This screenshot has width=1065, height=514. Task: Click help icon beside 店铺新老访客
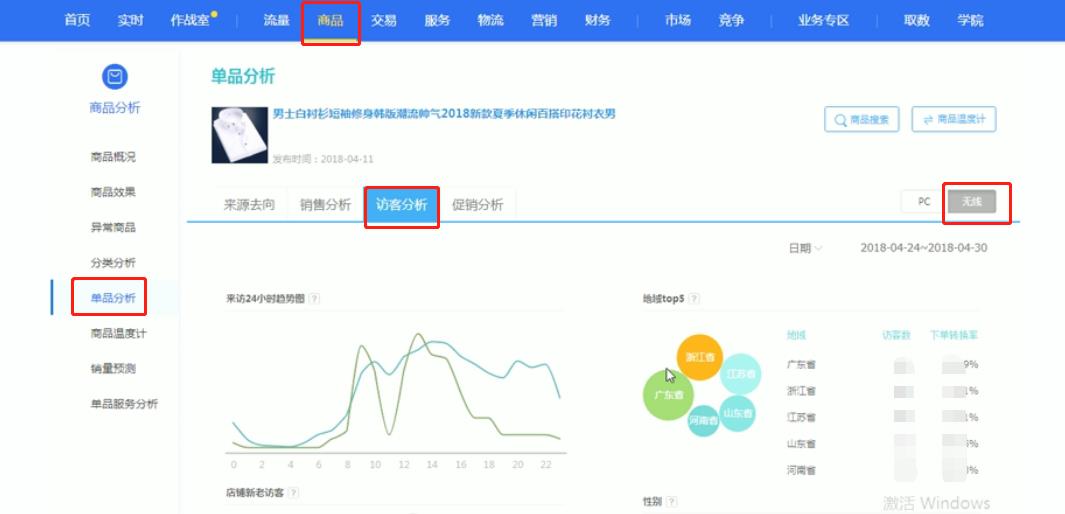293,492
